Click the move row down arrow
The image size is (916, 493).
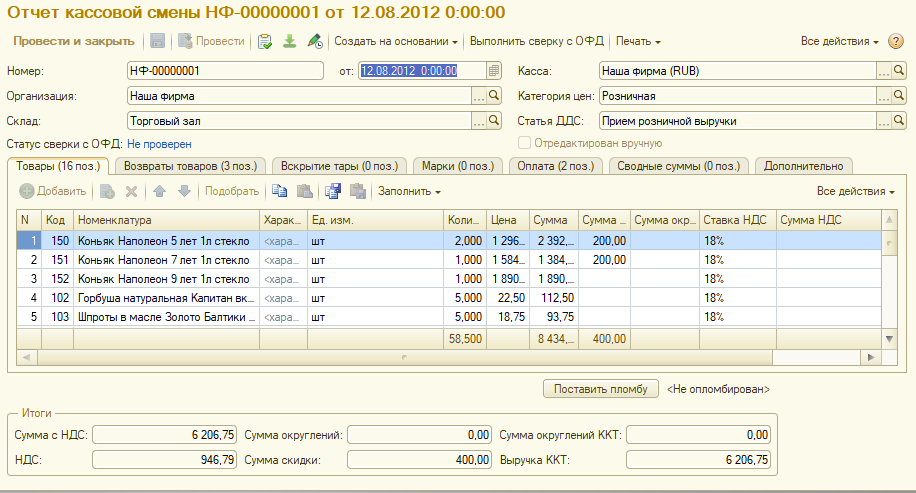[x=183, y=191]
